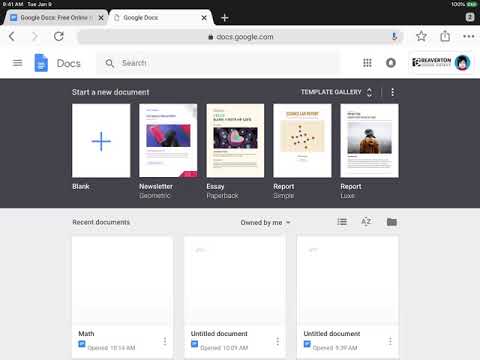480x360 pixels.
Task: Open the file picker folder icon
Action: (x=392, y=222)
